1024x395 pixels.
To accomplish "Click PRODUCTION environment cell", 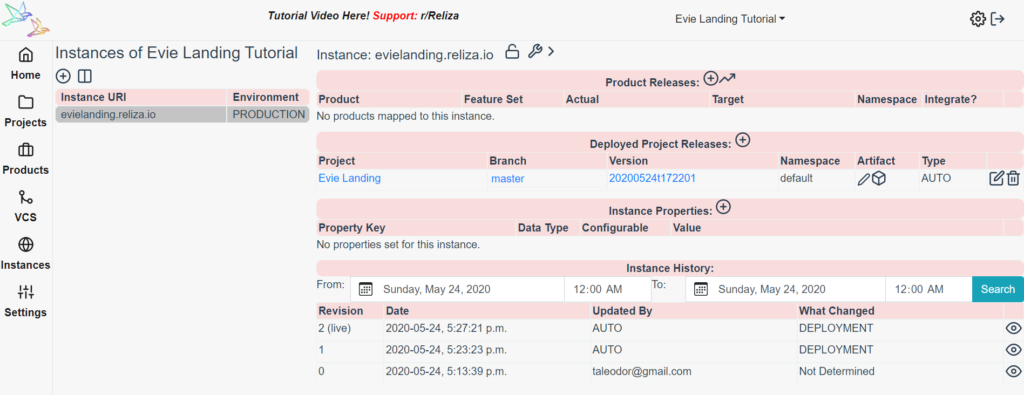I will click(269, 114).
